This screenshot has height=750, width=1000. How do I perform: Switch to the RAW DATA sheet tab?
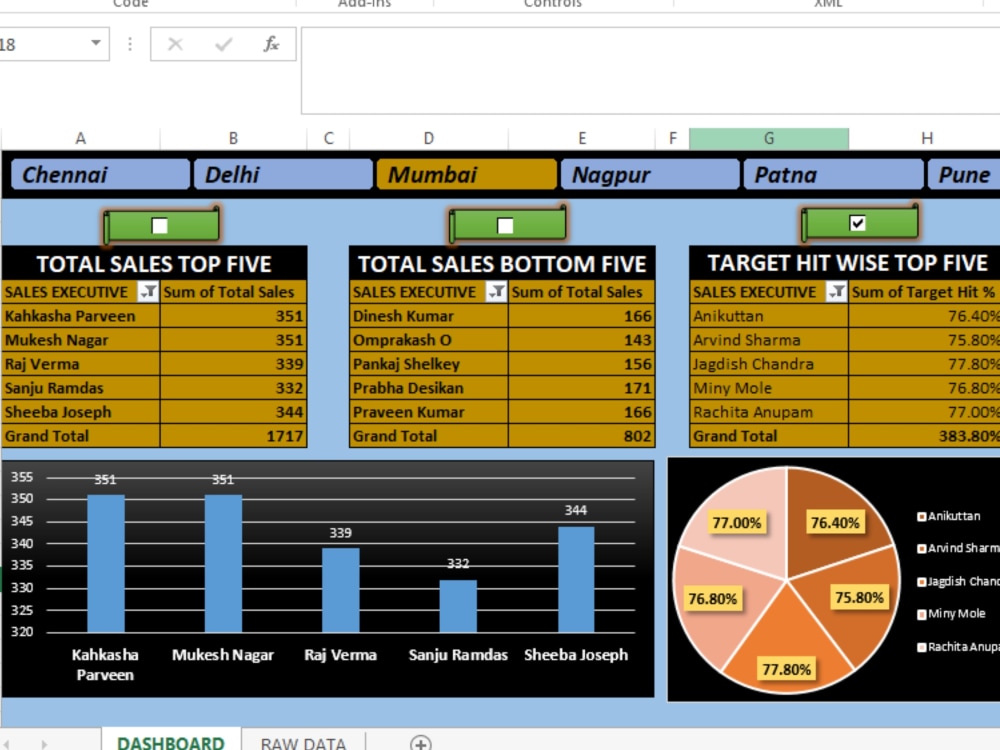click(304, 742)
